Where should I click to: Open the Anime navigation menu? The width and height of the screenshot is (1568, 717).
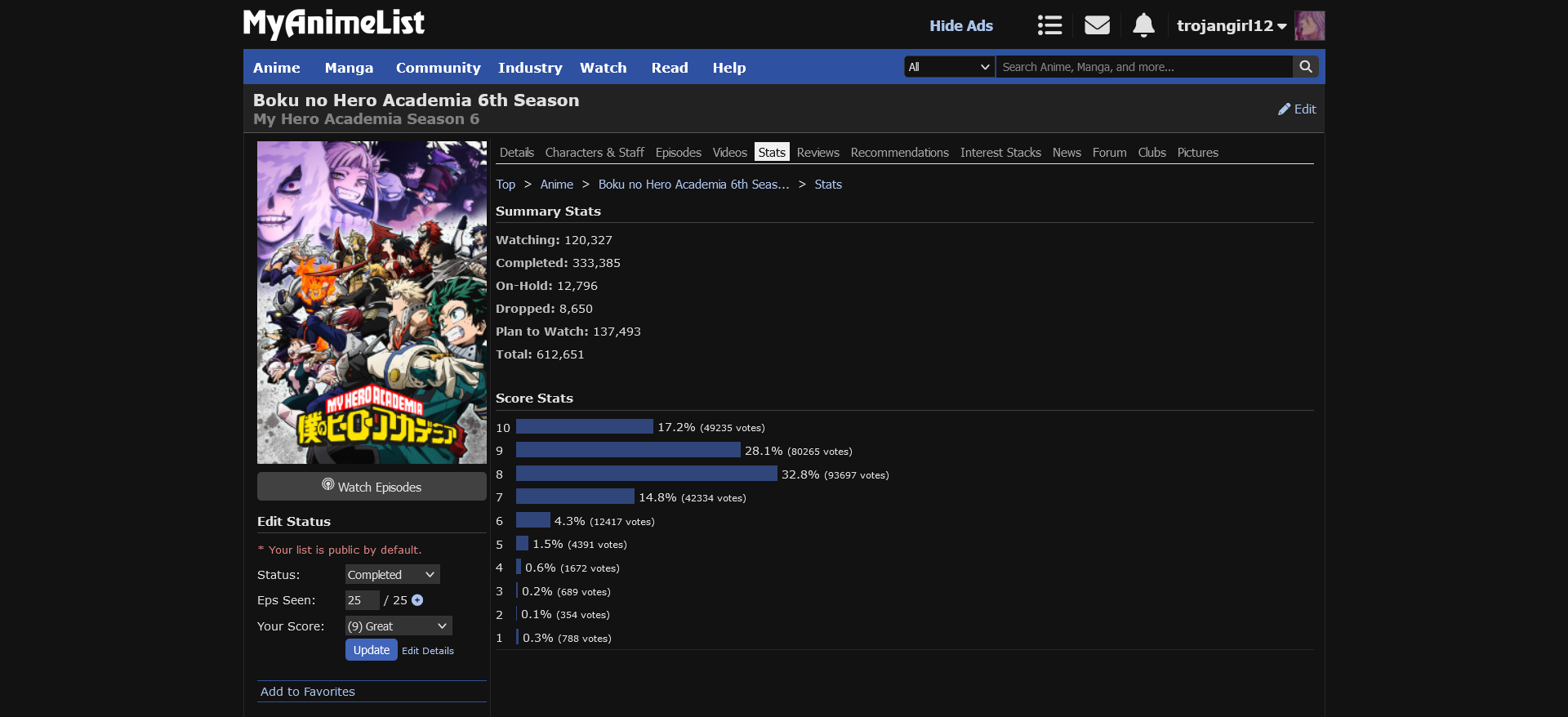coord(276,68)
